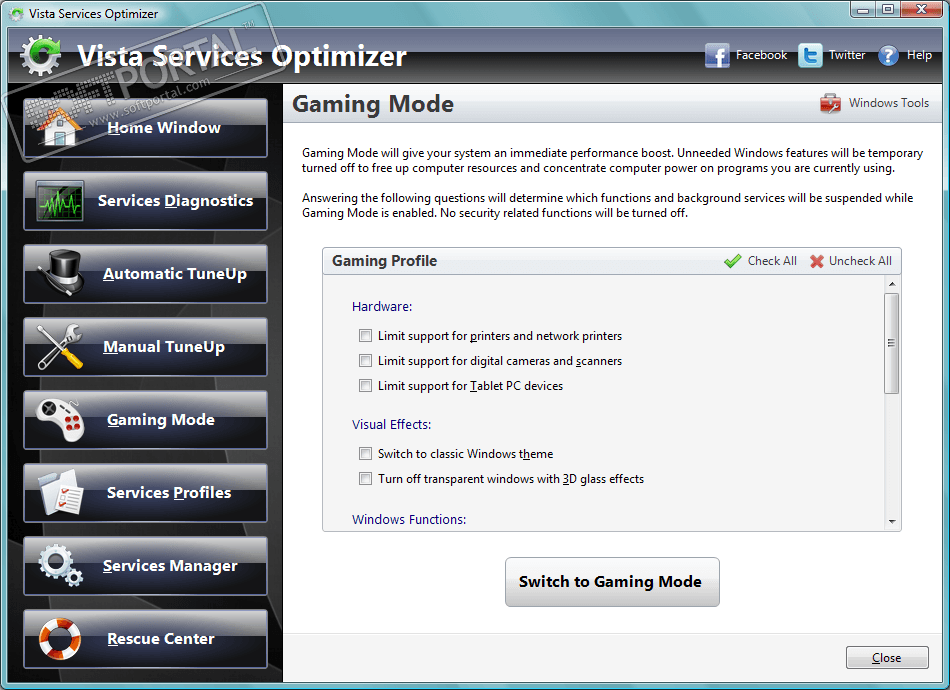950x690 pixels.
Task: Click the Gaming Profile scrollbar thumb
Action: (x=891, y=343)
